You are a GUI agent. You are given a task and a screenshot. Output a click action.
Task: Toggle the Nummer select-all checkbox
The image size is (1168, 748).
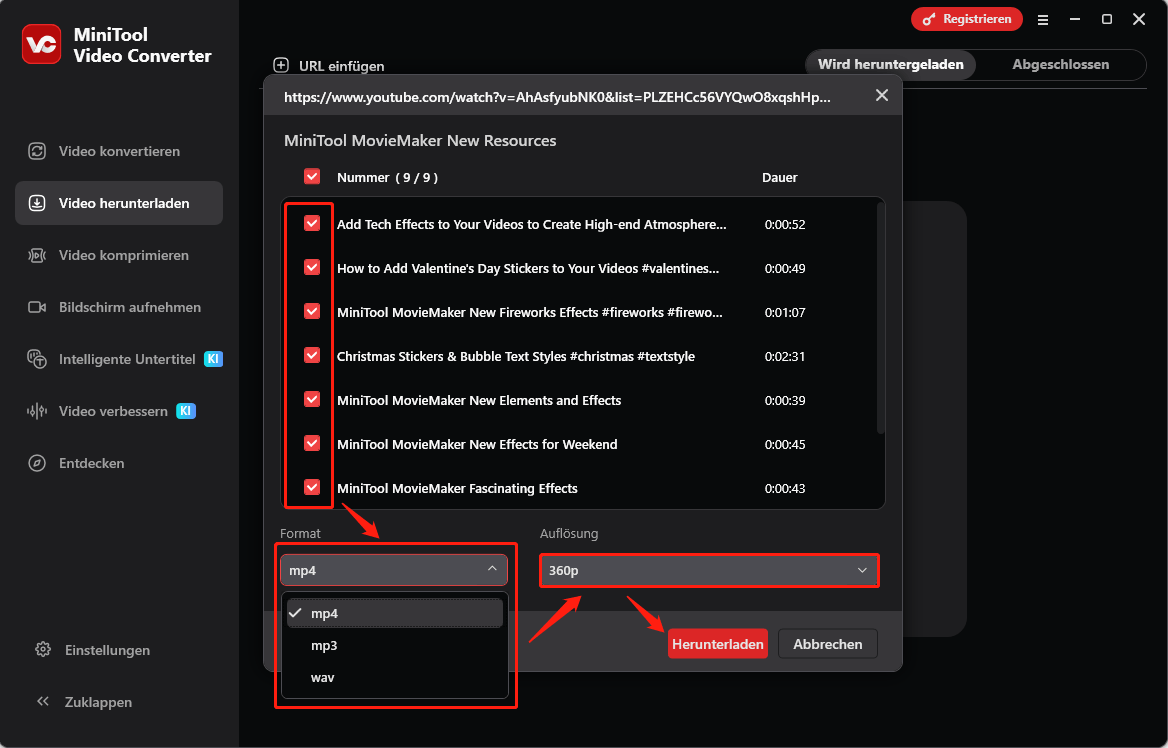(312, 177)
